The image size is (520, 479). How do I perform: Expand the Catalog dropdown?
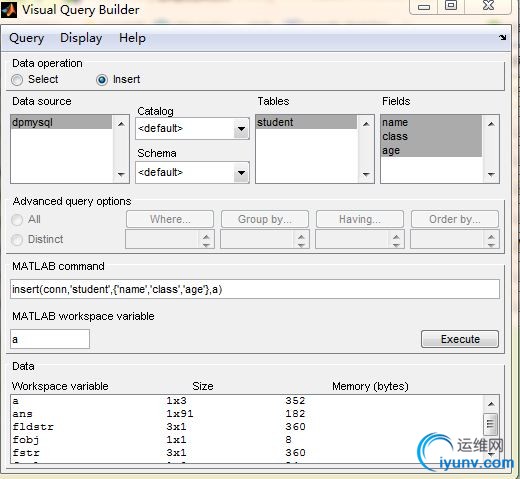tap(241, 129)
